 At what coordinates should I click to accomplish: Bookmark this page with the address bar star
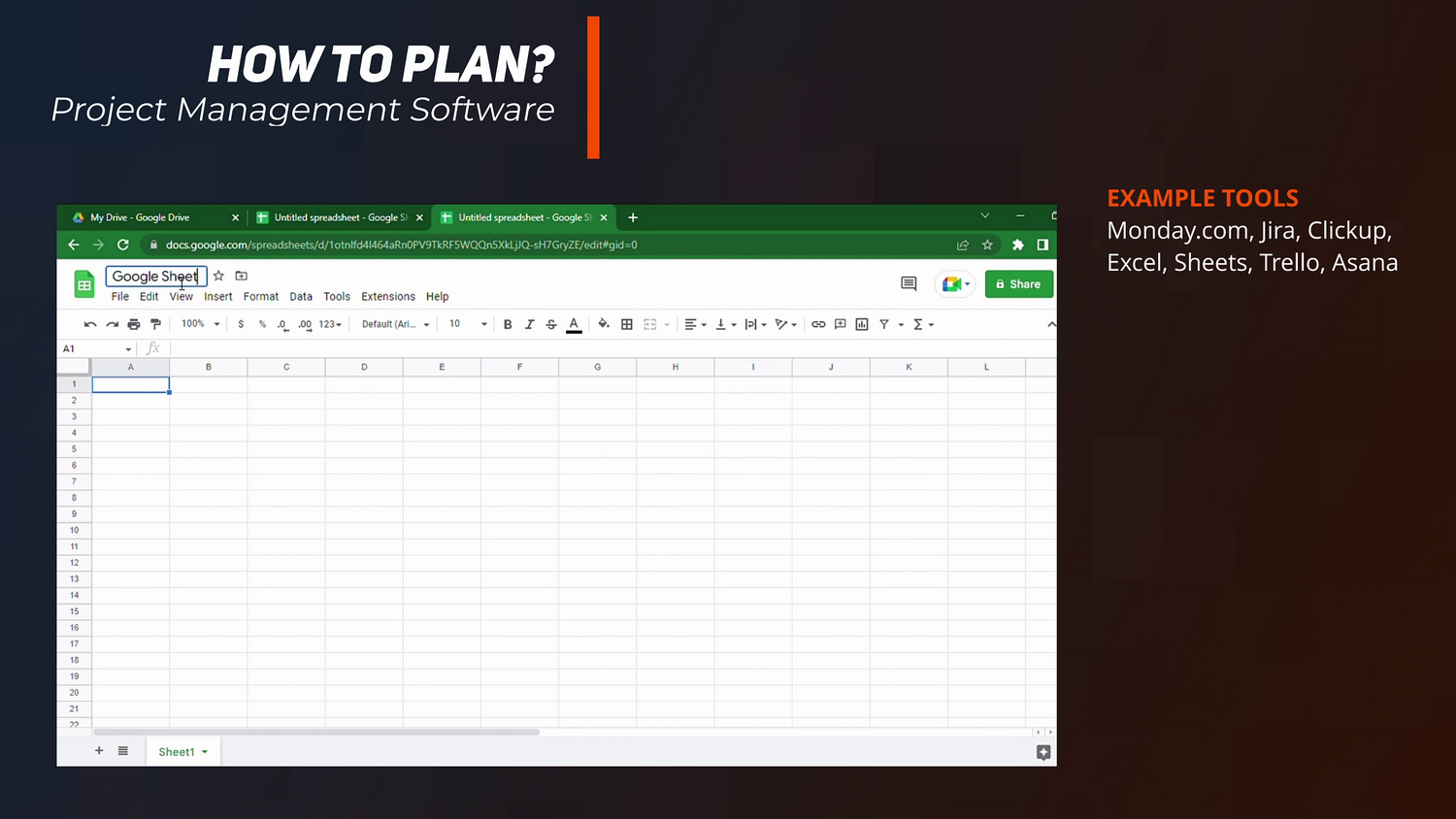point(987,245)
